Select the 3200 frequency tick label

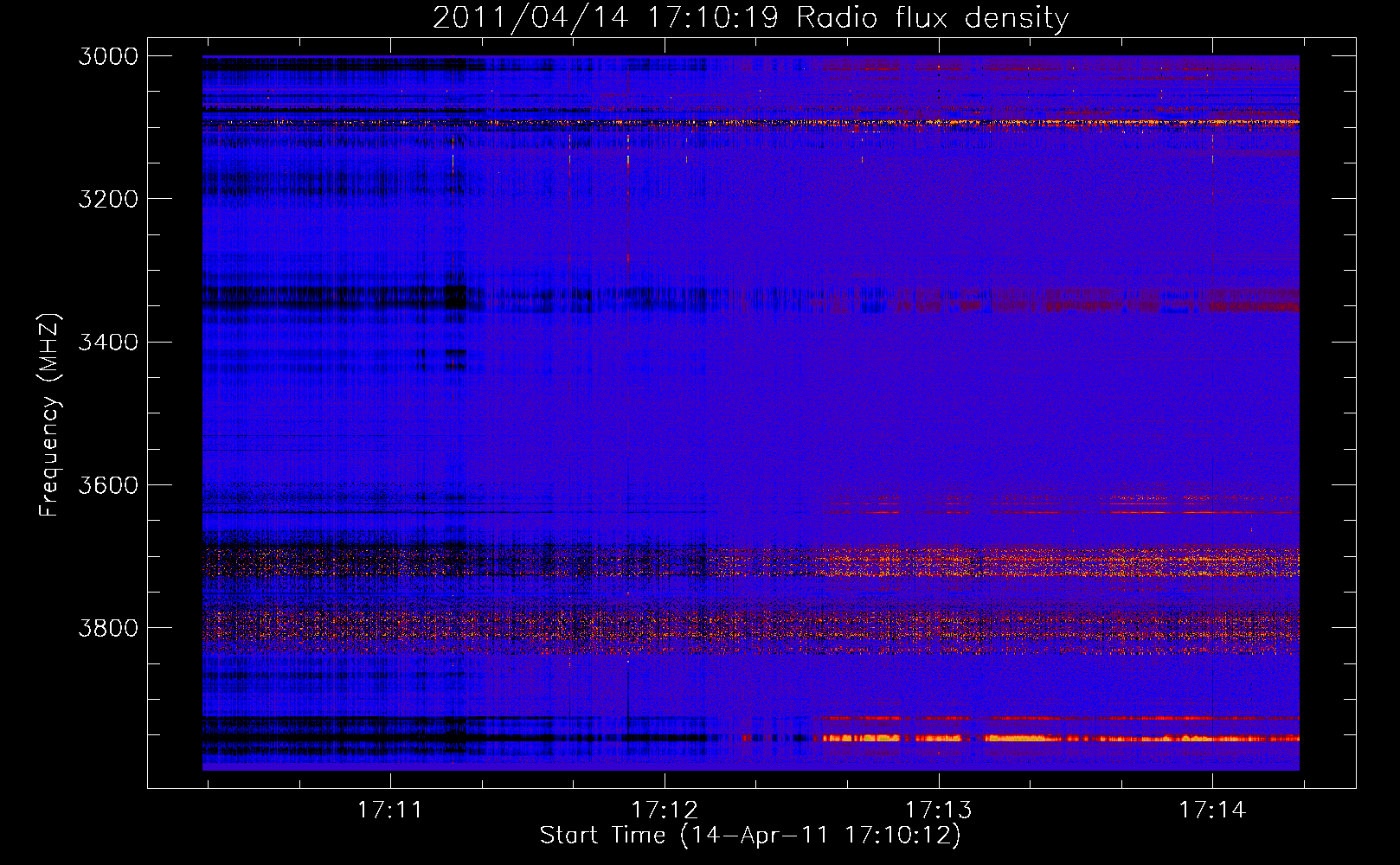click(108, 199)
